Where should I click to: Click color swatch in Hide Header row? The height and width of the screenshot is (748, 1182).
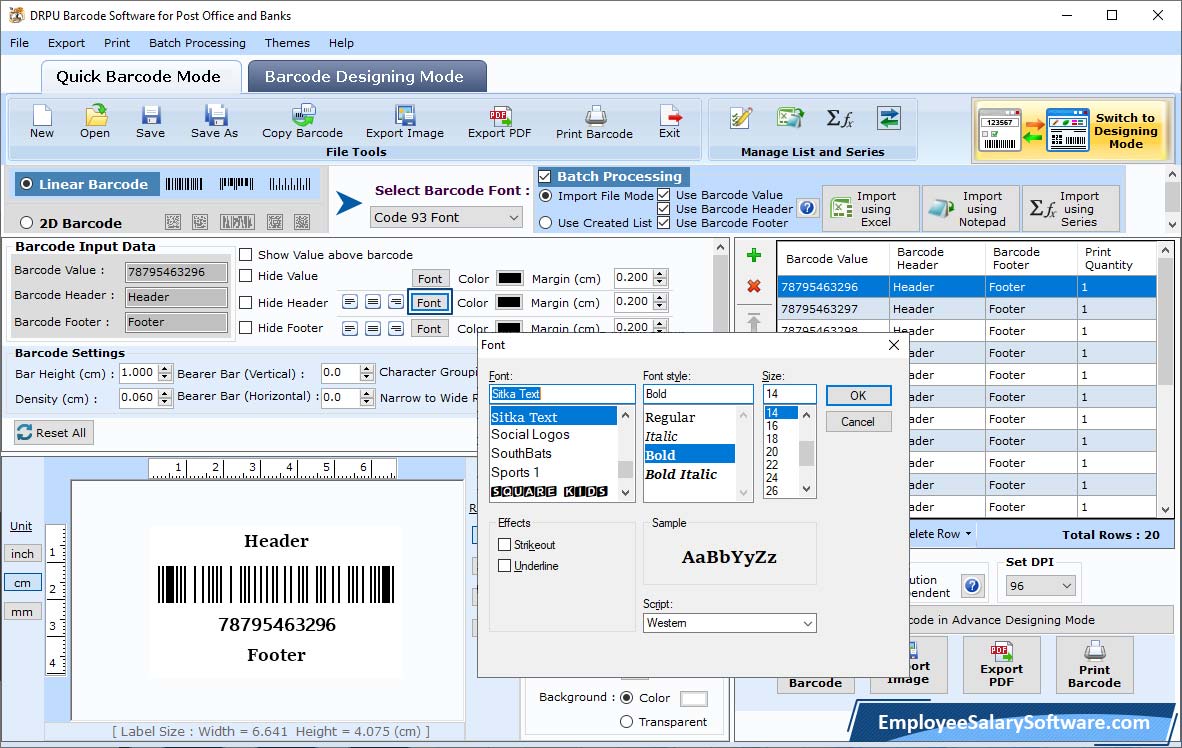(x=510, y=302)
